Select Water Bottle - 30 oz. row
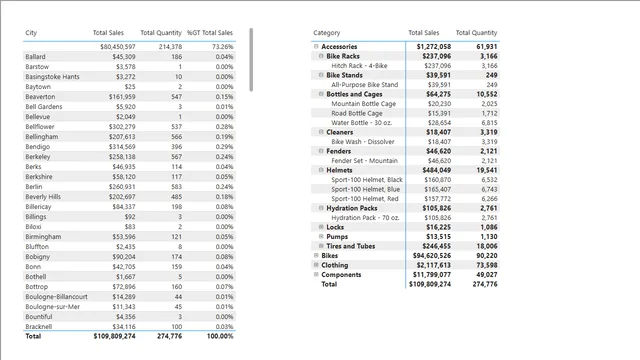The image size is (640, 360). (405, 122)
